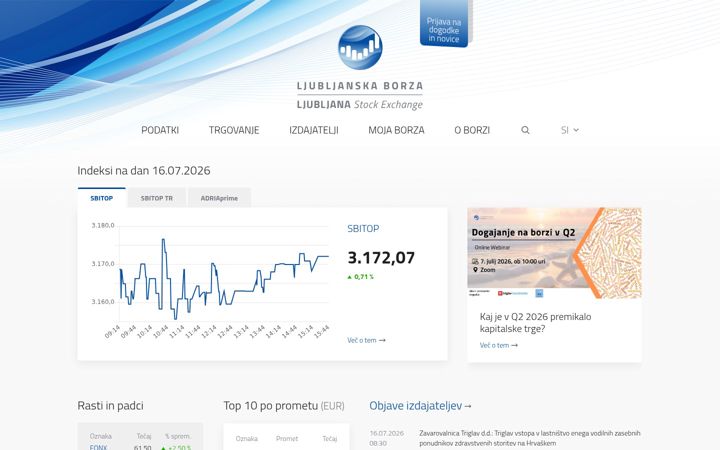Switch to the ADRIAprime tab
720x450 pixels.
[x=219, y=198]
